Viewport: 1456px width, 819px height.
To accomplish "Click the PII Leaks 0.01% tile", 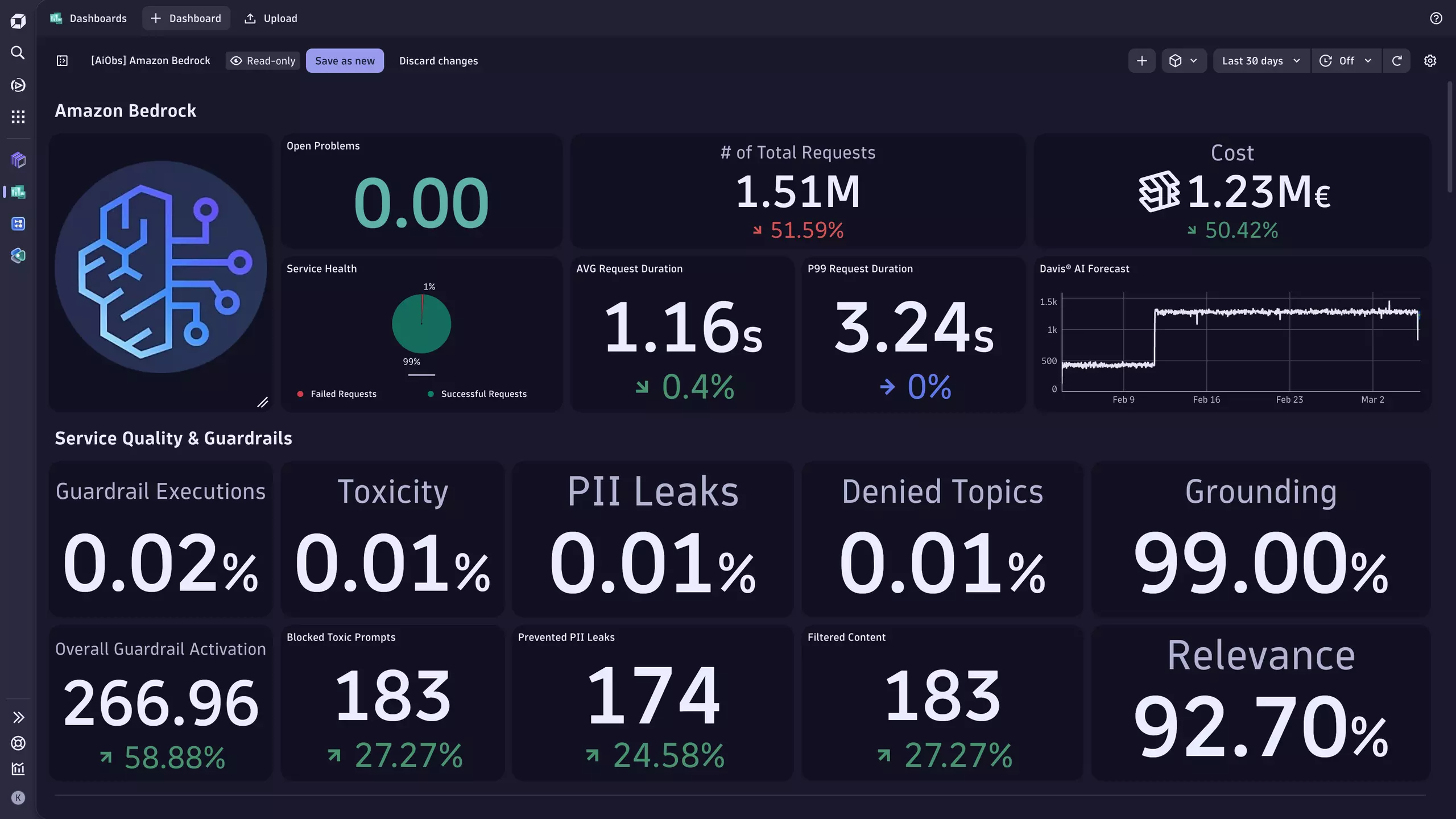I will point(652,539).
